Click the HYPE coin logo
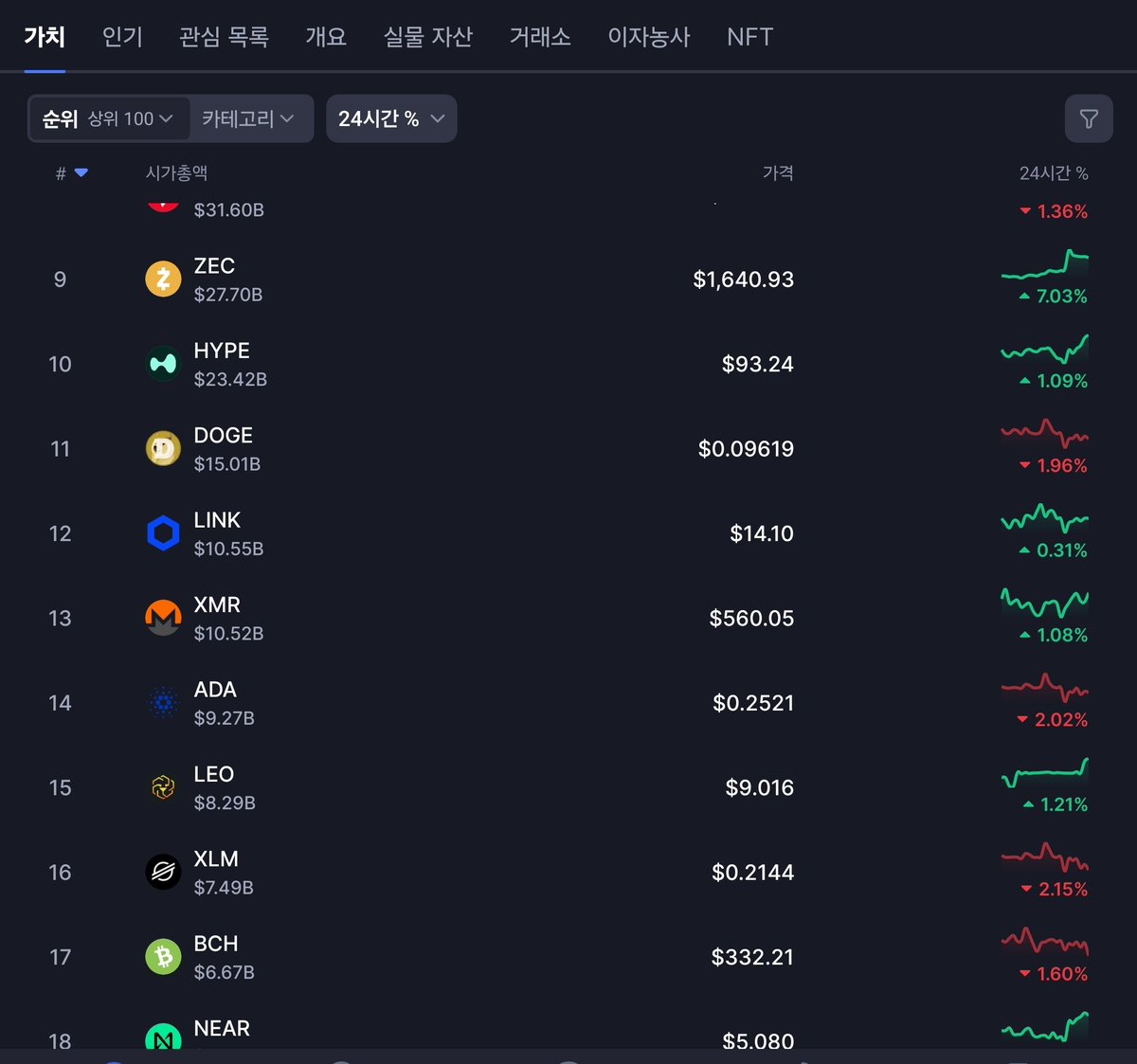This screenshot has width=1137, height=1064. click(x=163, y=364)
